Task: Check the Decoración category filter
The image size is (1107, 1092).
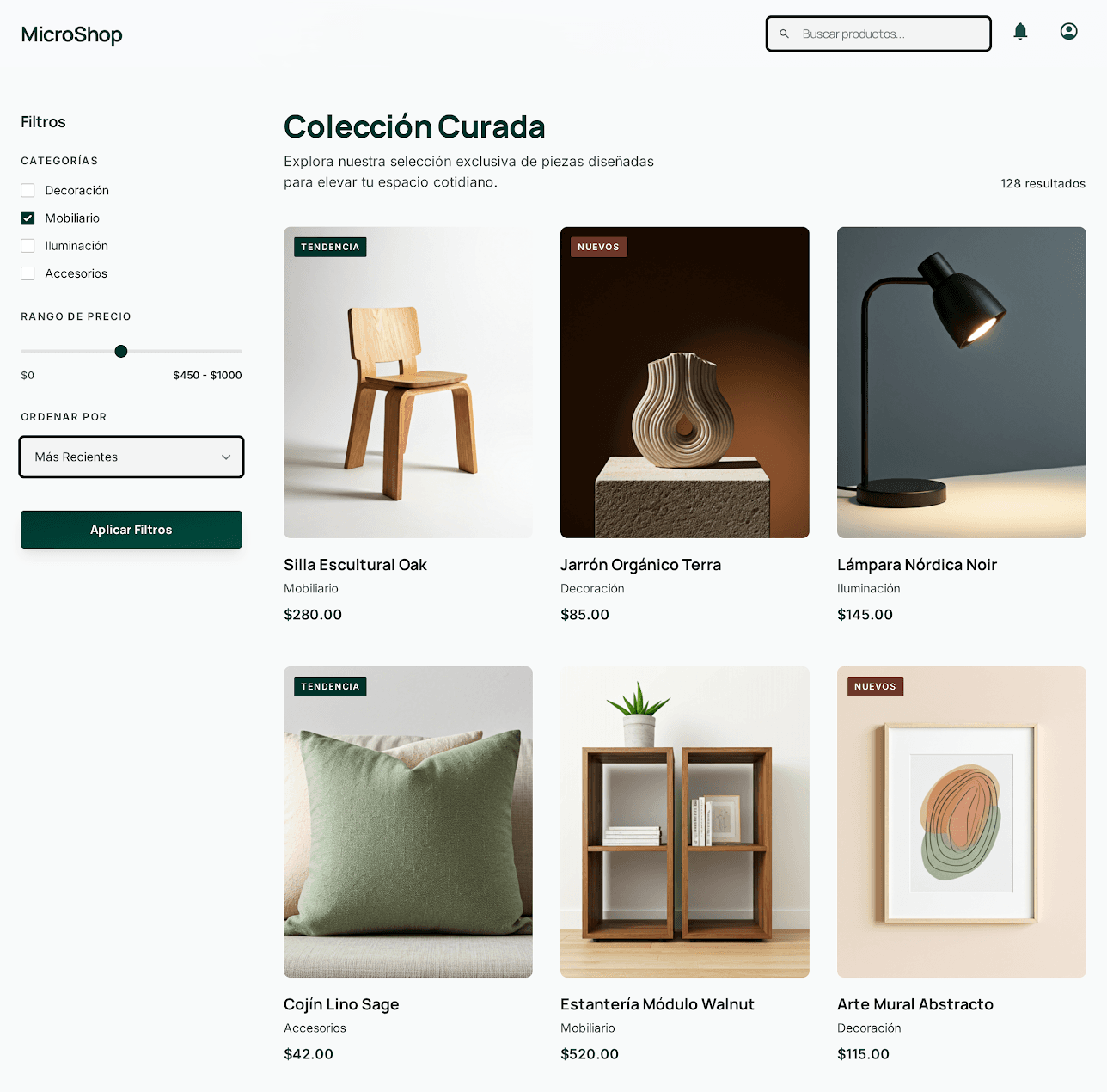Action: (x=27, y=190)
